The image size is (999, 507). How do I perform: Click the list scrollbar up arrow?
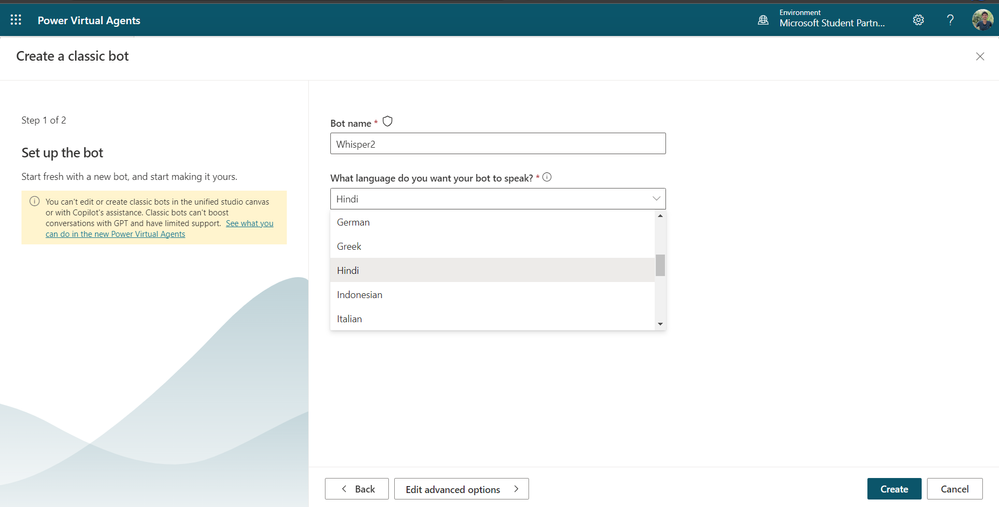pos(660,216)
